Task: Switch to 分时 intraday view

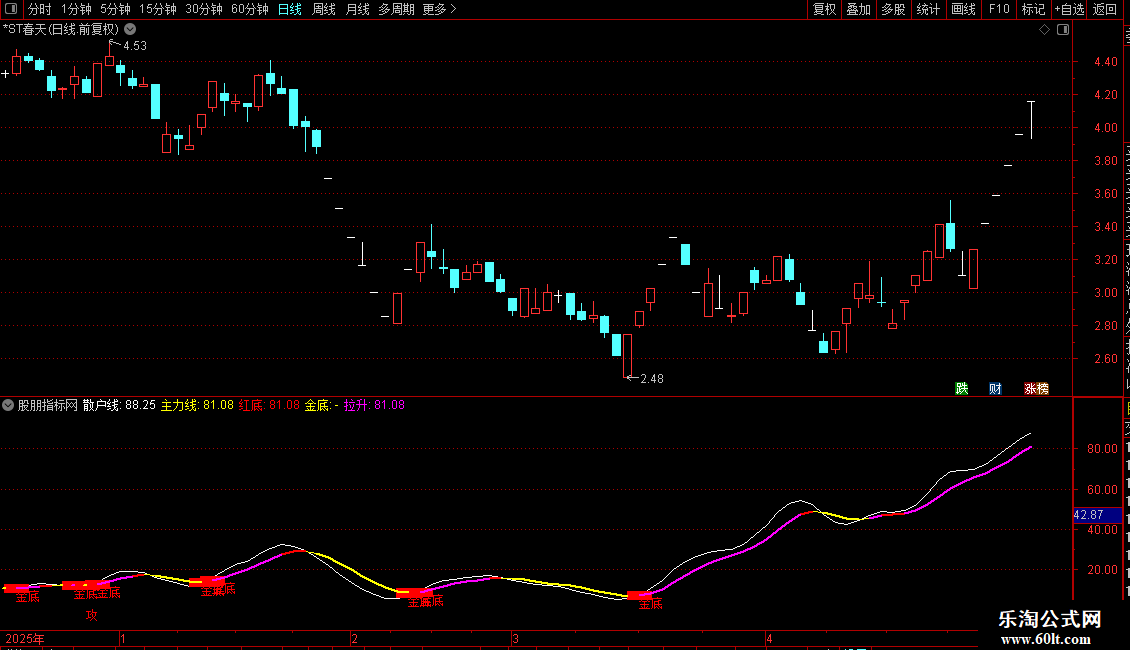Action: [x=40, y=9]
